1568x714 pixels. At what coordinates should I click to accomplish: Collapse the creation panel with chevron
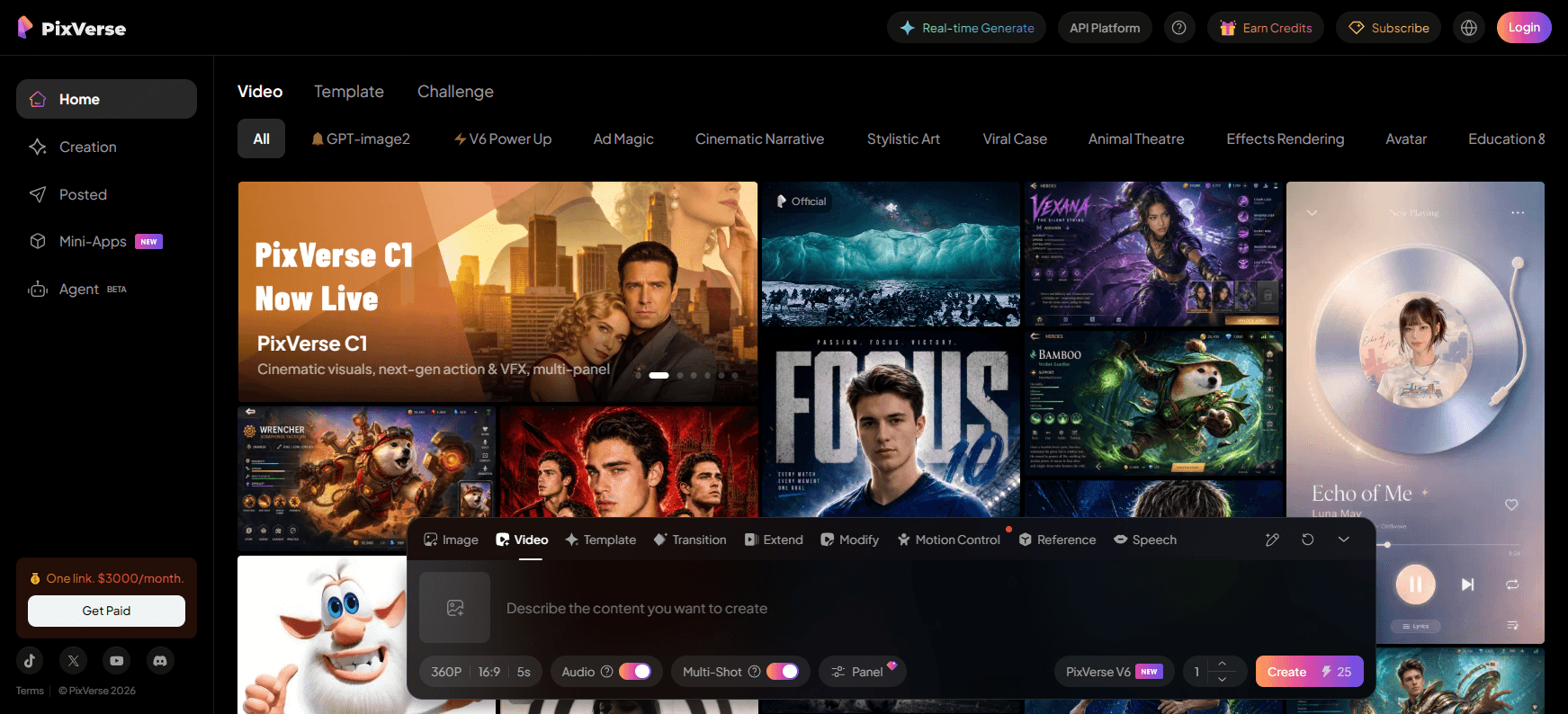[1344, 540]
